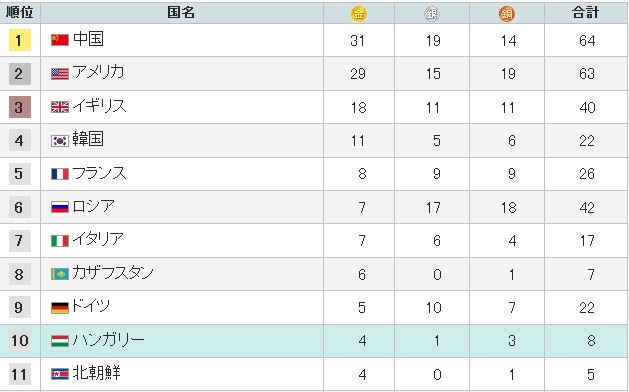Click the Hungary flag icon
629x392 pixels.
click(x=60, y=341)
